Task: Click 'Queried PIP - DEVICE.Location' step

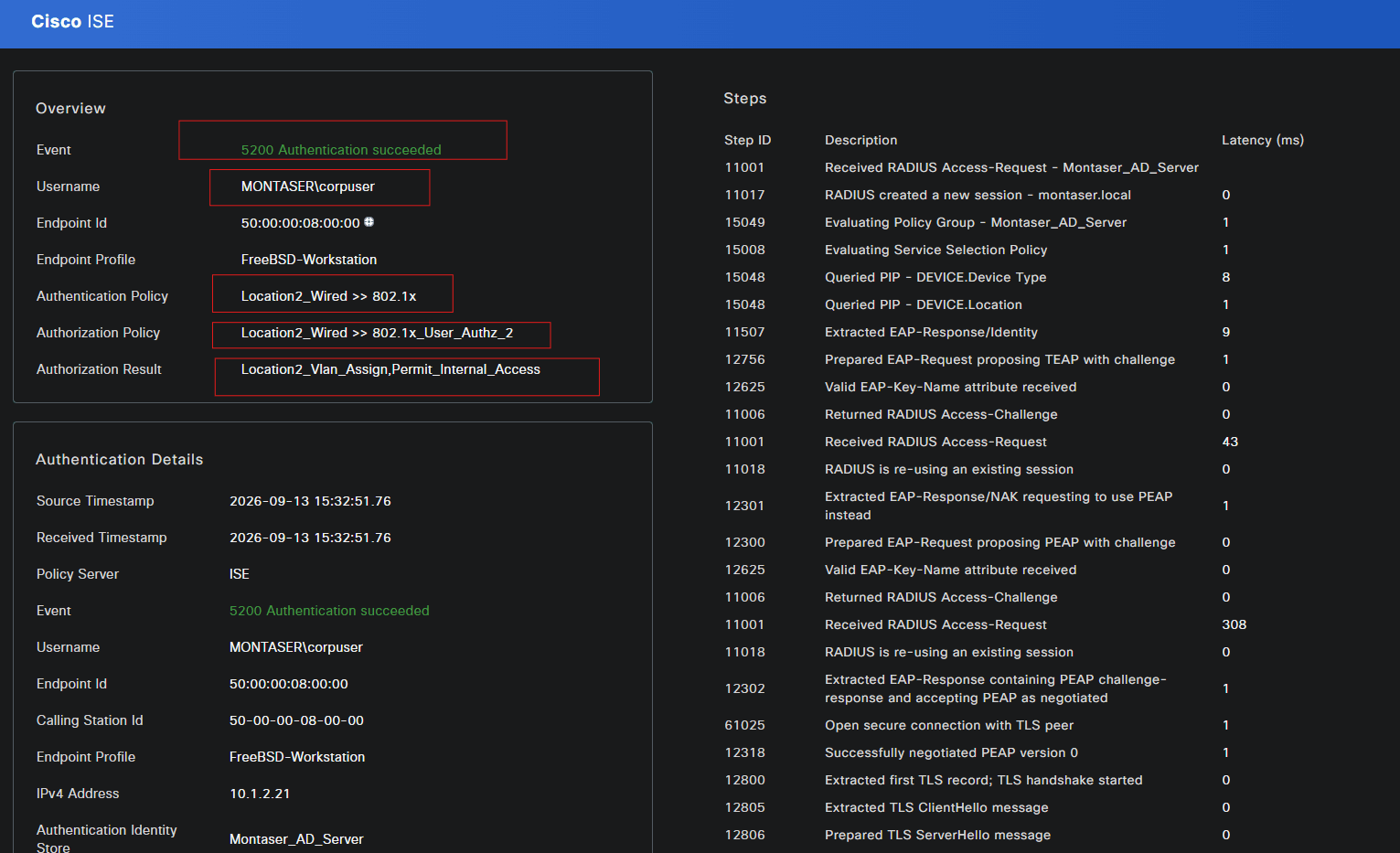Action: pyautogui.click(x=924, y=304)
